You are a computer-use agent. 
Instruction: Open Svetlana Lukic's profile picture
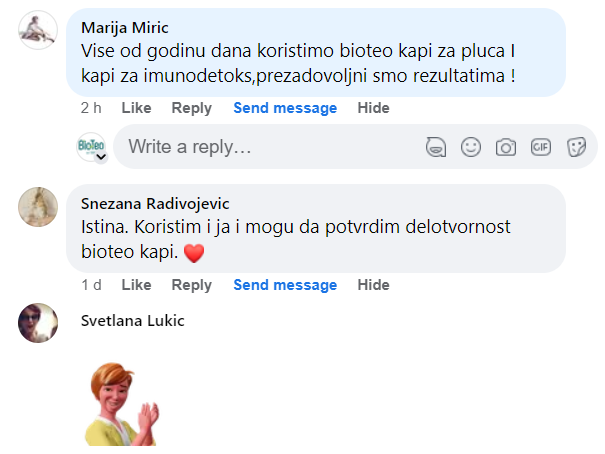tap(38, 323)
